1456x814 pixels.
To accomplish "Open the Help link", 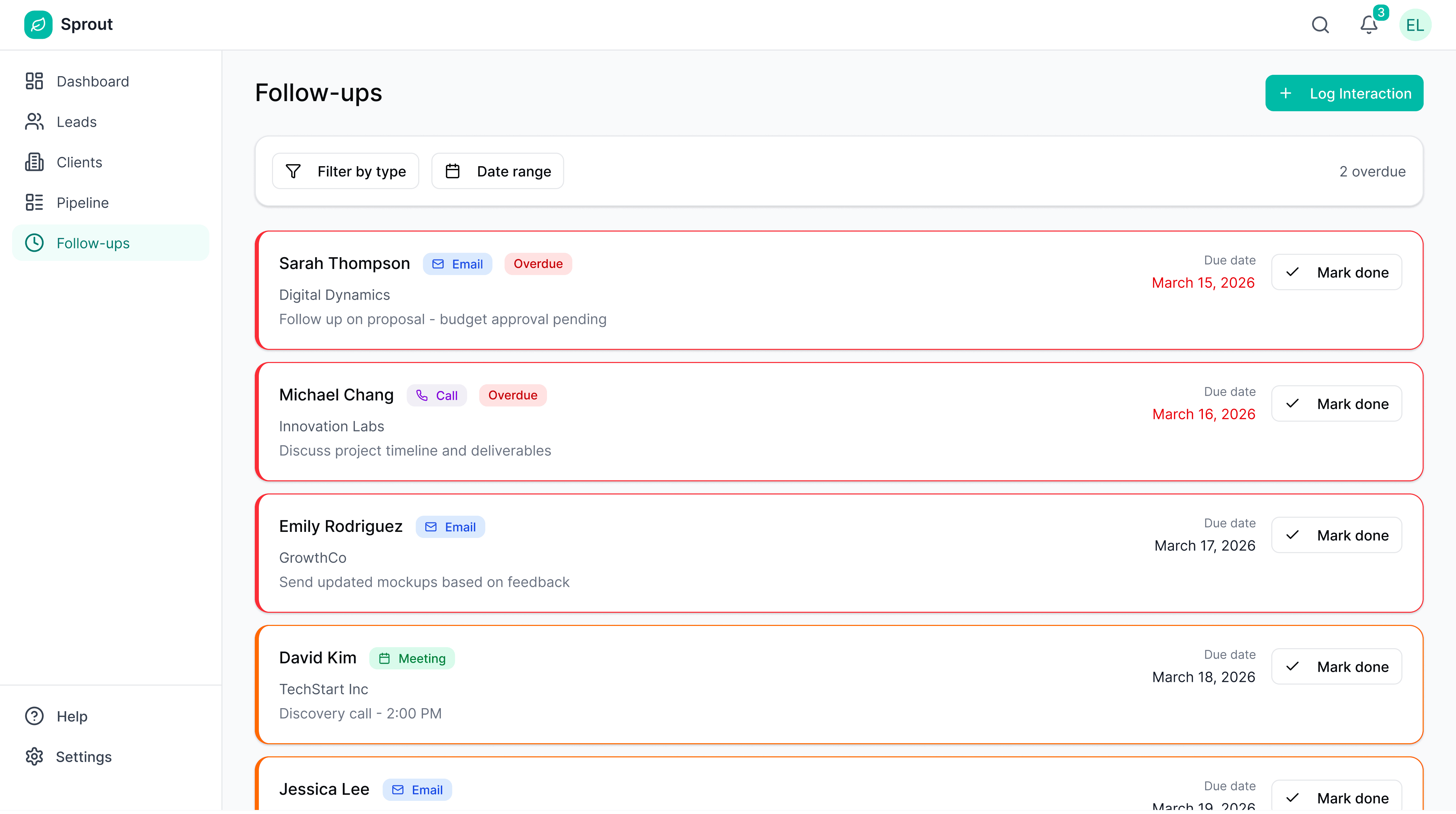I will click(x=72, y=716).
